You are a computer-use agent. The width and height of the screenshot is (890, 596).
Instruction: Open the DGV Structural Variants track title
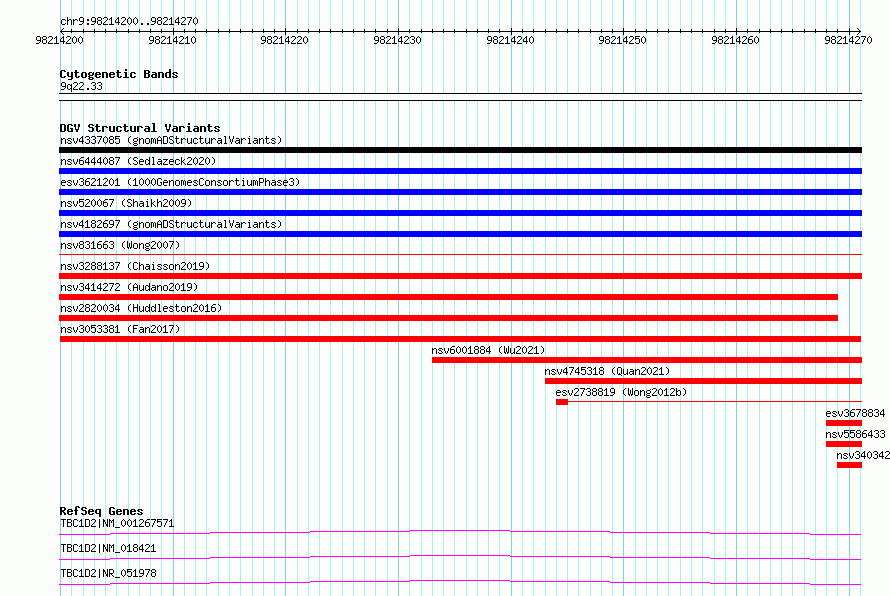click(x=140, y=128)
